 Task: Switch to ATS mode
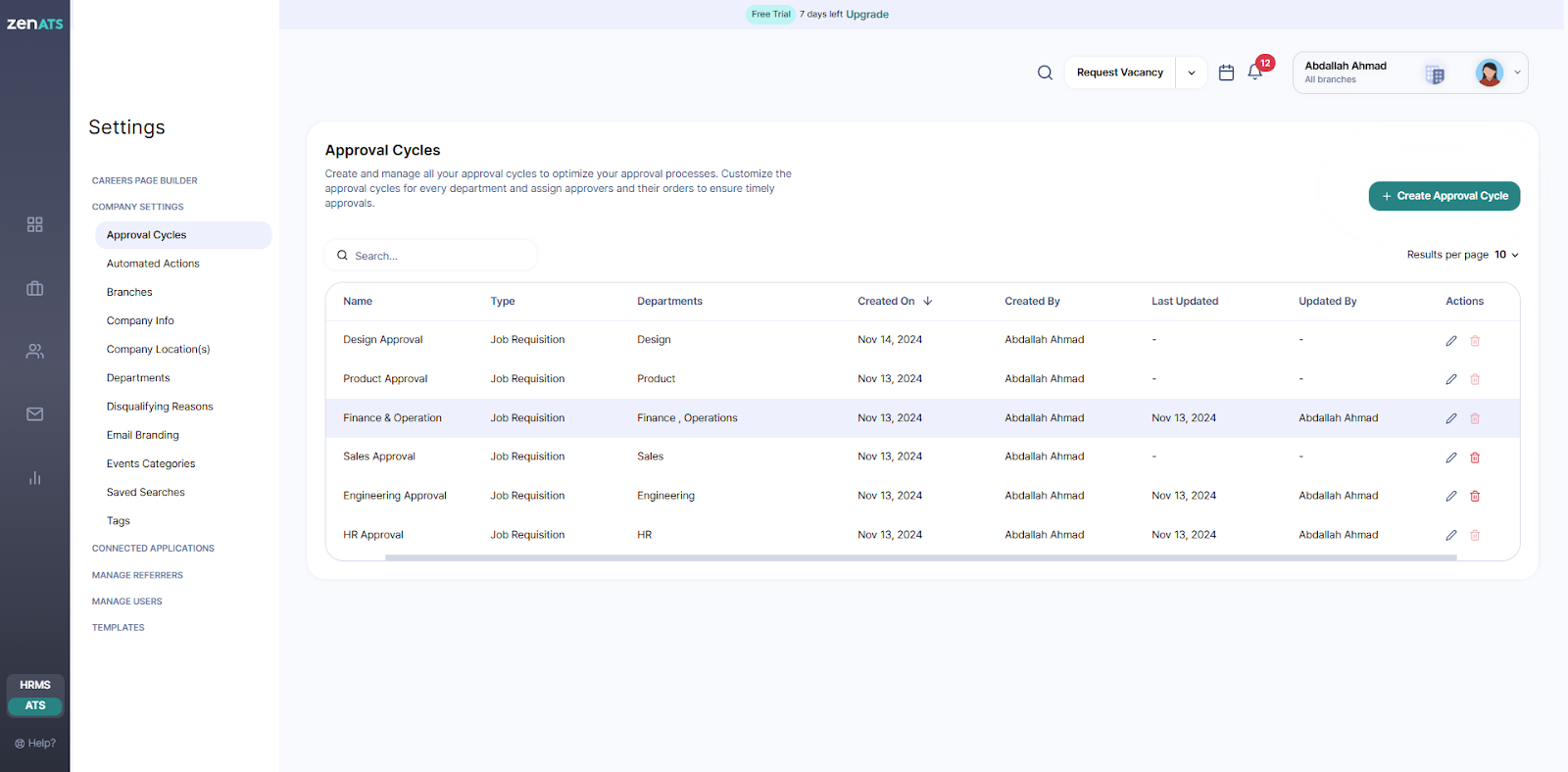coord(35,705)
